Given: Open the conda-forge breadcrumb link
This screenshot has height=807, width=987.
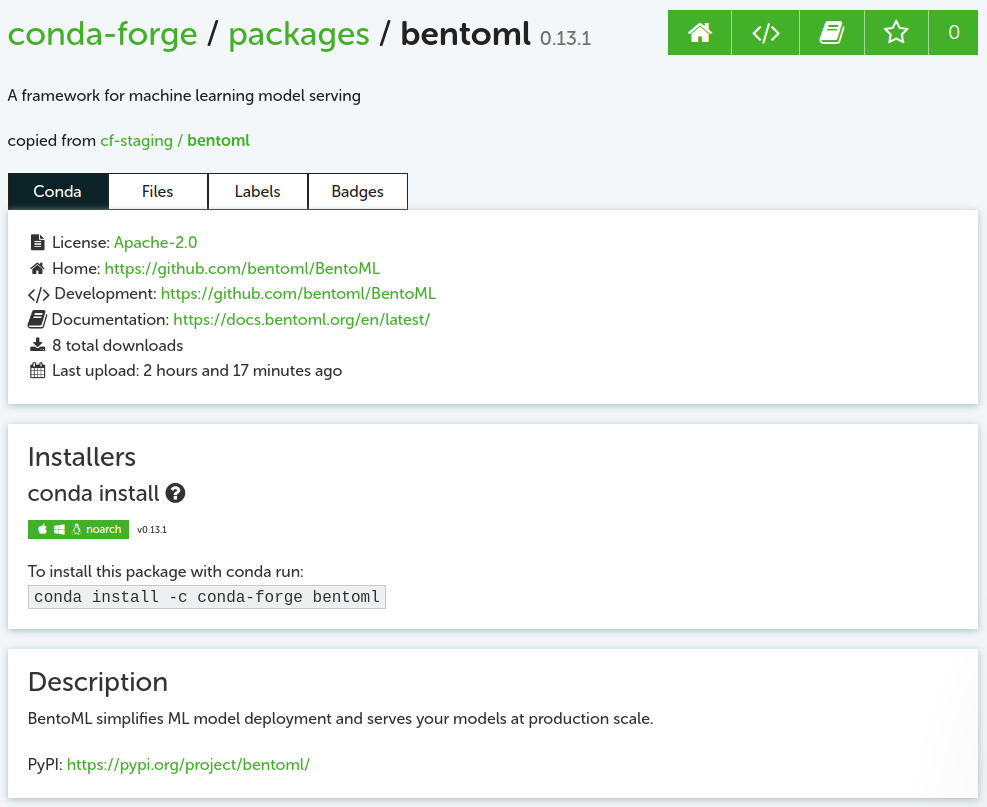Looking at the screenshot, I should (102, 34).
